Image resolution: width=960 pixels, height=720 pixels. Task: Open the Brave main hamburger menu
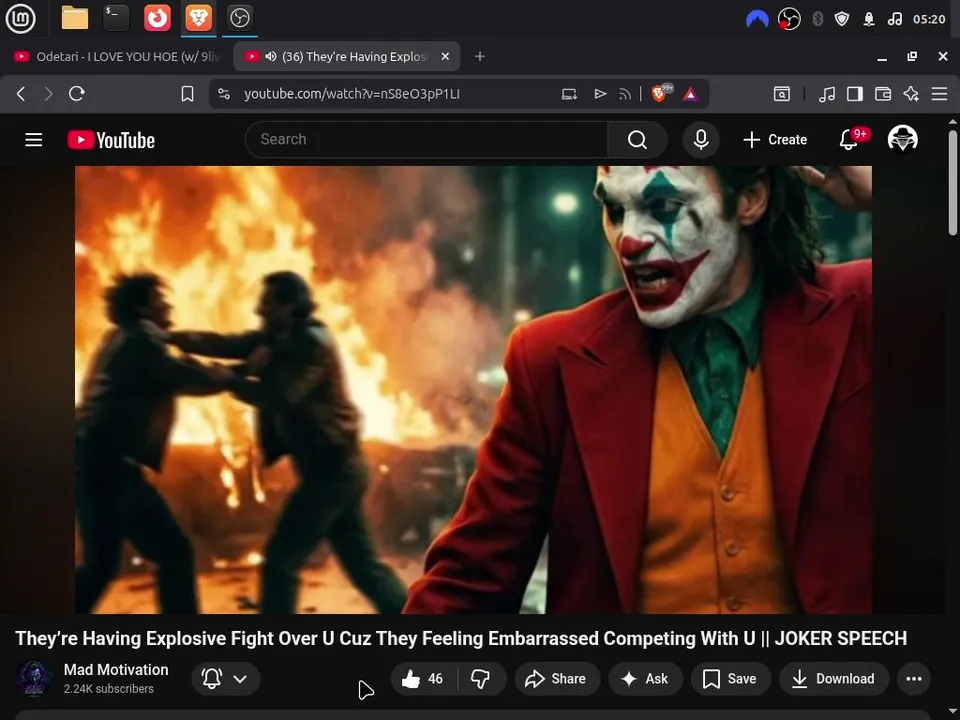coord(939,94)
